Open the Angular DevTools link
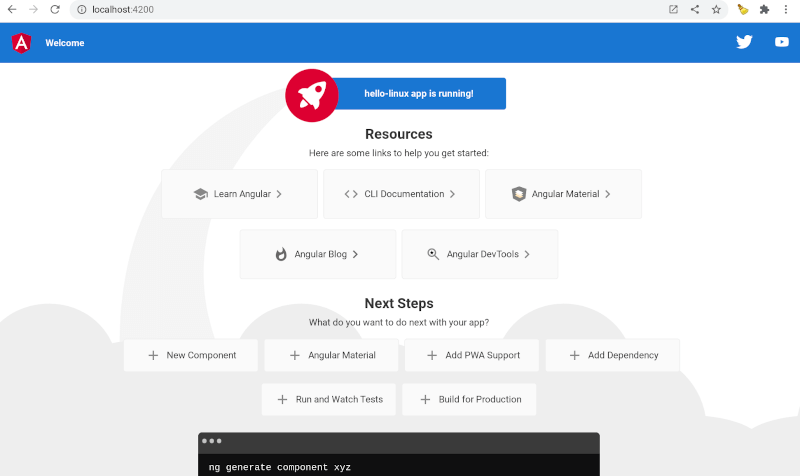This screenshot has height=476, width=800. 480,254
